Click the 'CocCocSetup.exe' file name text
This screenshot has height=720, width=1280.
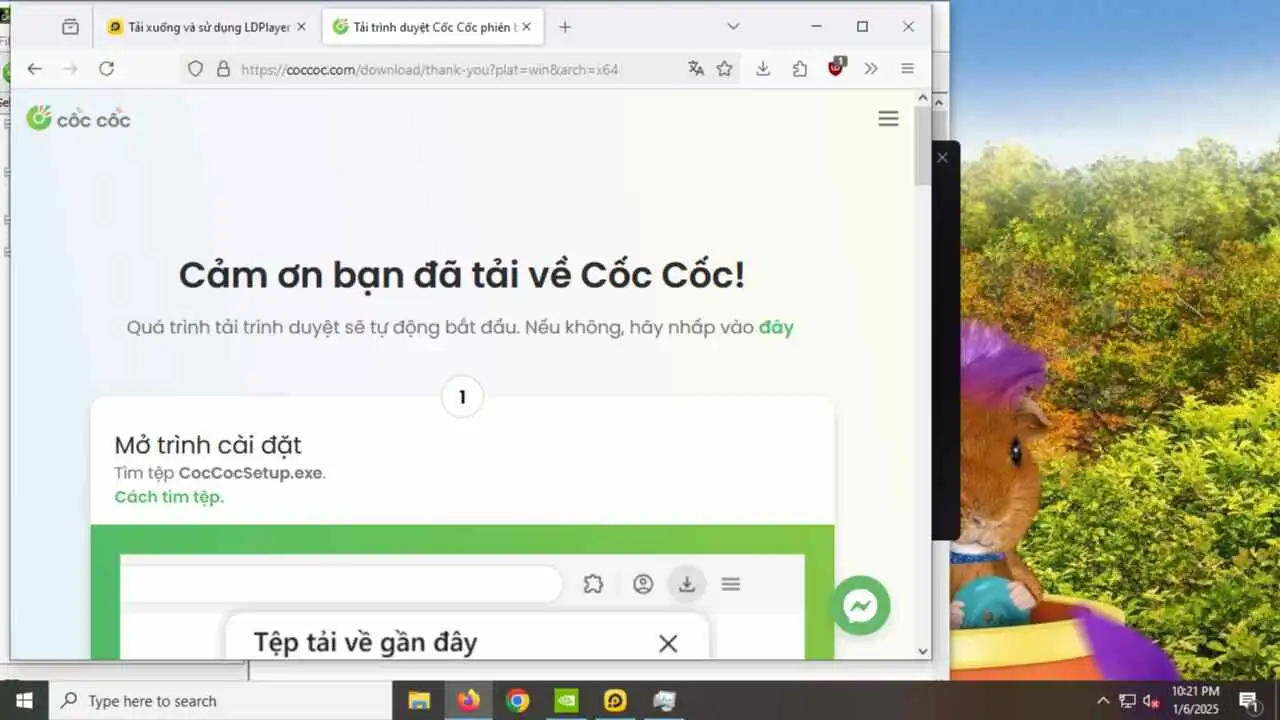(x=251, y=473)
